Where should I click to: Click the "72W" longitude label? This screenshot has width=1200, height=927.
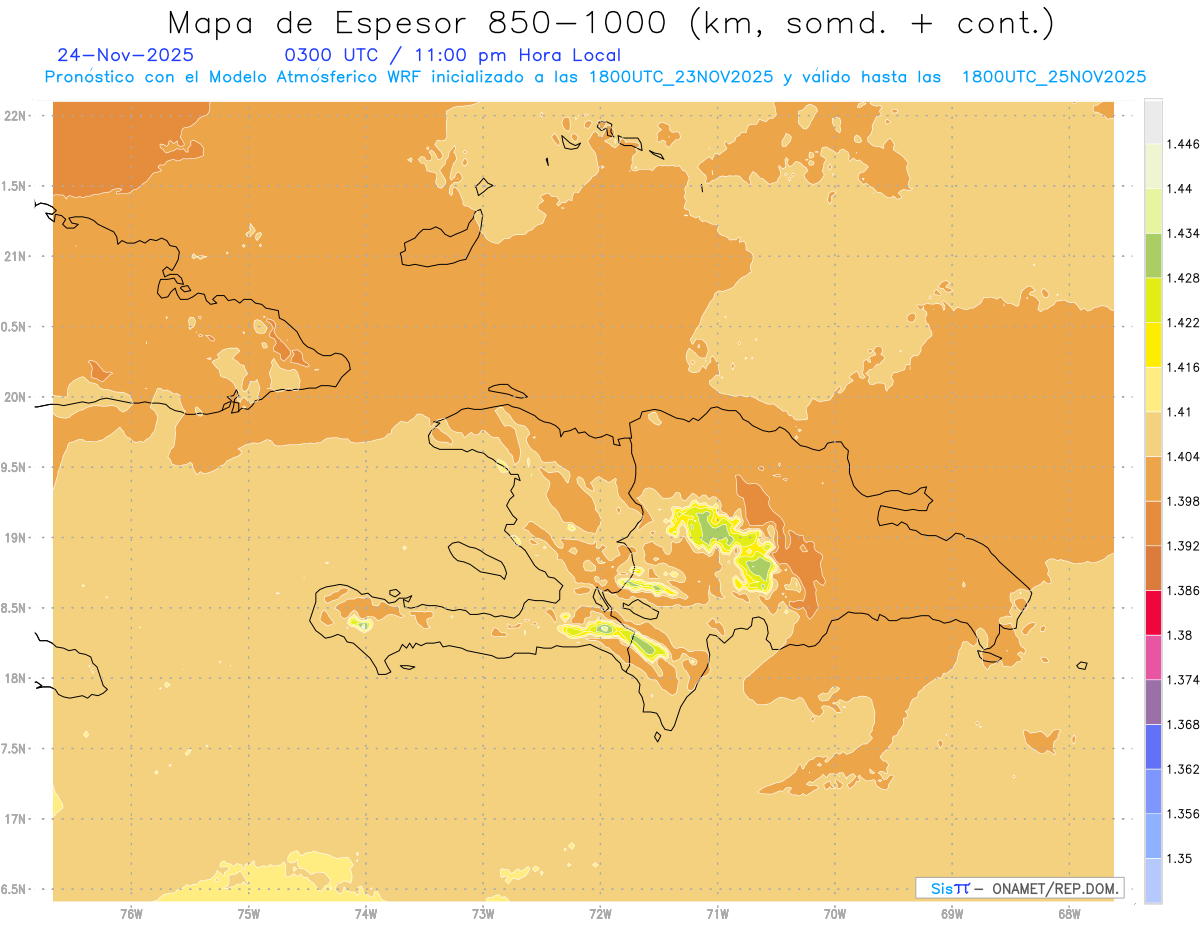click(x=600, y=915)
